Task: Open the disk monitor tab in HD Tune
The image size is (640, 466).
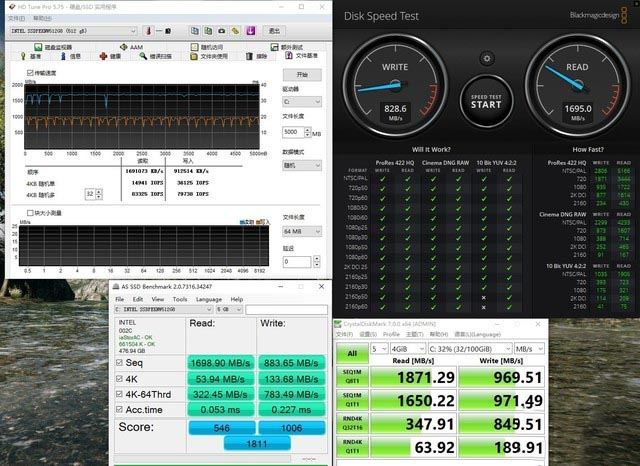Action: click(x=53, y=47)
